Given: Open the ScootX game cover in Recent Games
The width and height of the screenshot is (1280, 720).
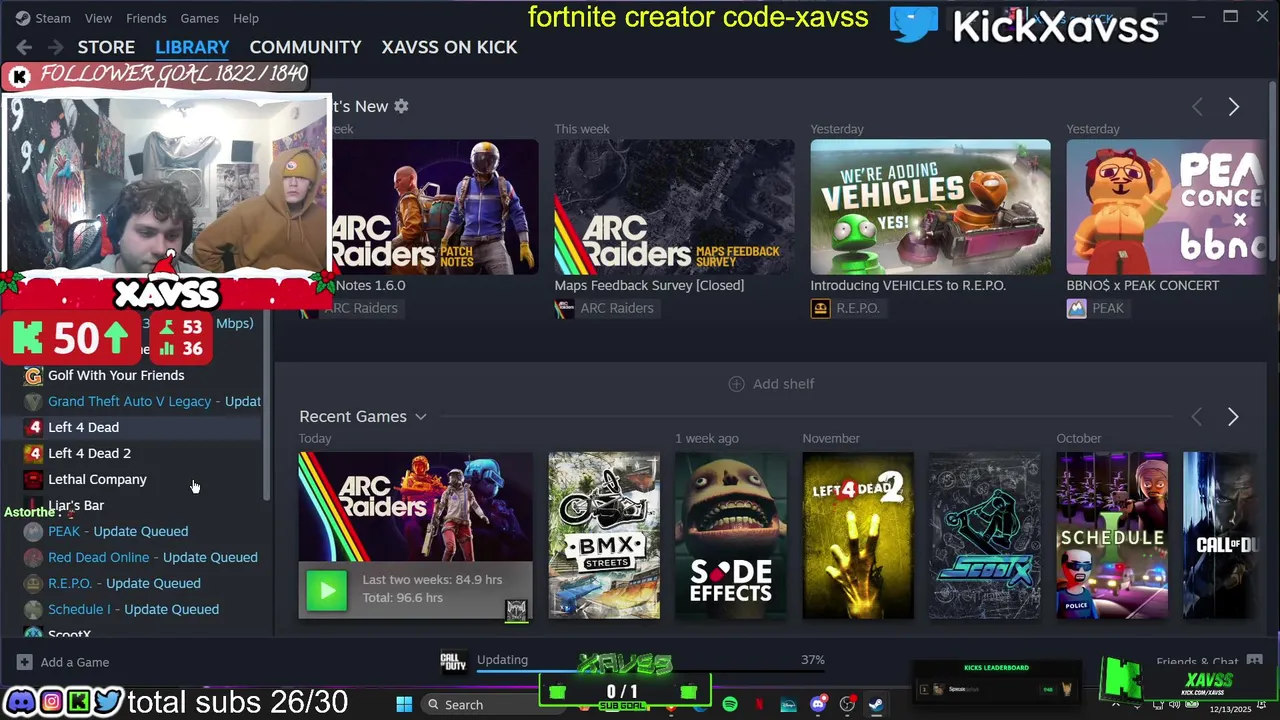Looking at the screenshot, I should pos(985,535).
